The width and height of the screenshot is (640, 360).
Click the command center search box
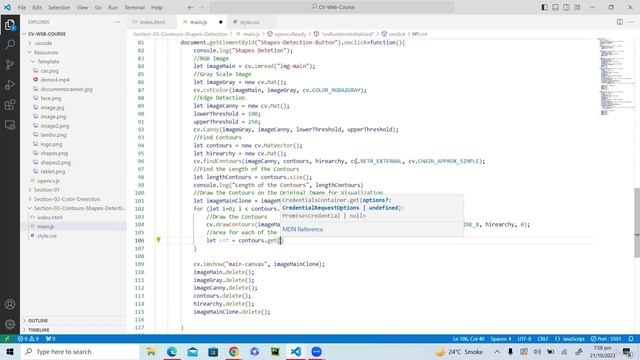[332, 7]
